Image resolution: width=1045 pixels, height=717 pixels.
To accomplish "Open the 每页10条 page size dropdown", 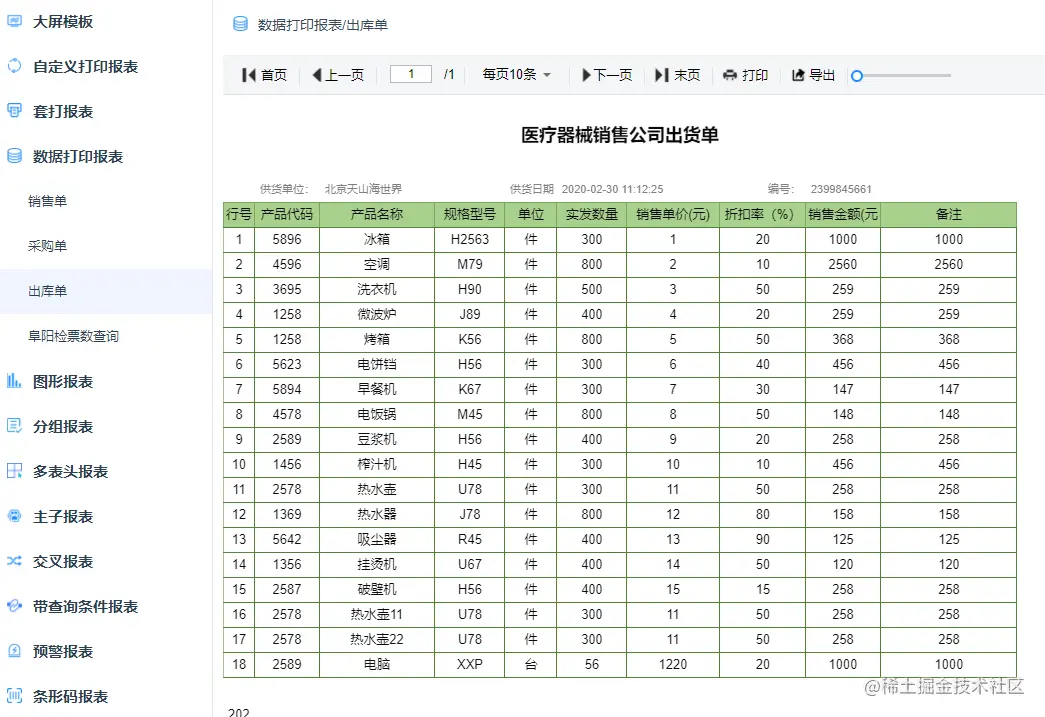I will coord(517,75).
